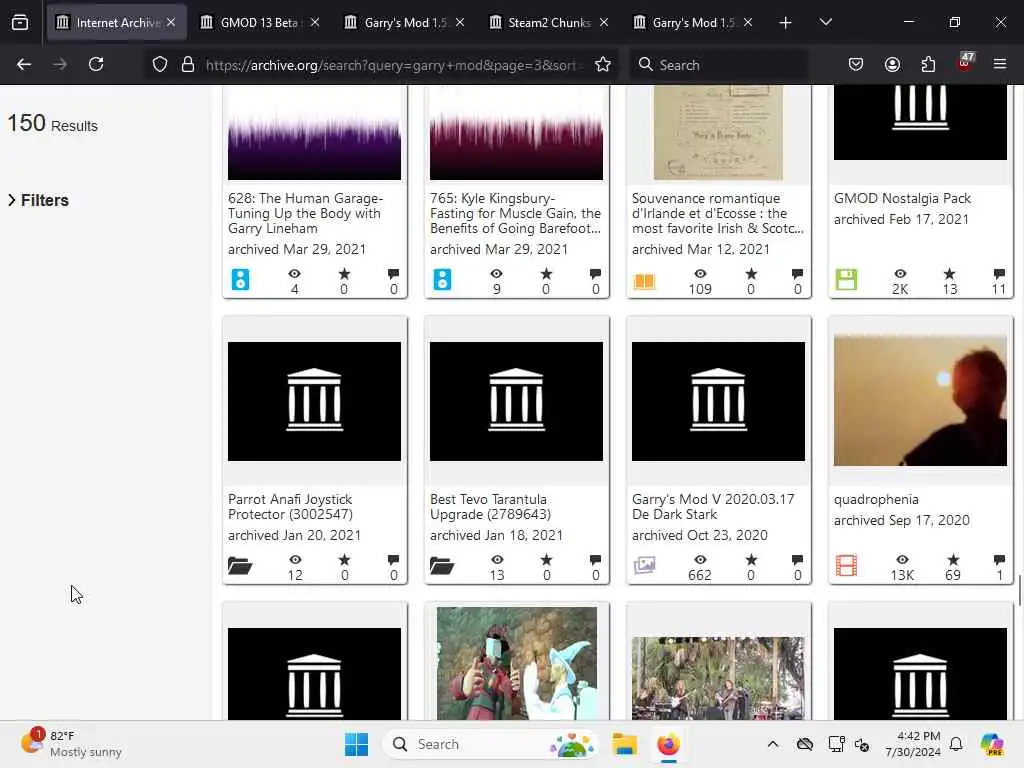Viewport: 1024px width, 768px height.
Task: Switch to the Steam2 Chunks tab
Action: [x=549, y=22]
